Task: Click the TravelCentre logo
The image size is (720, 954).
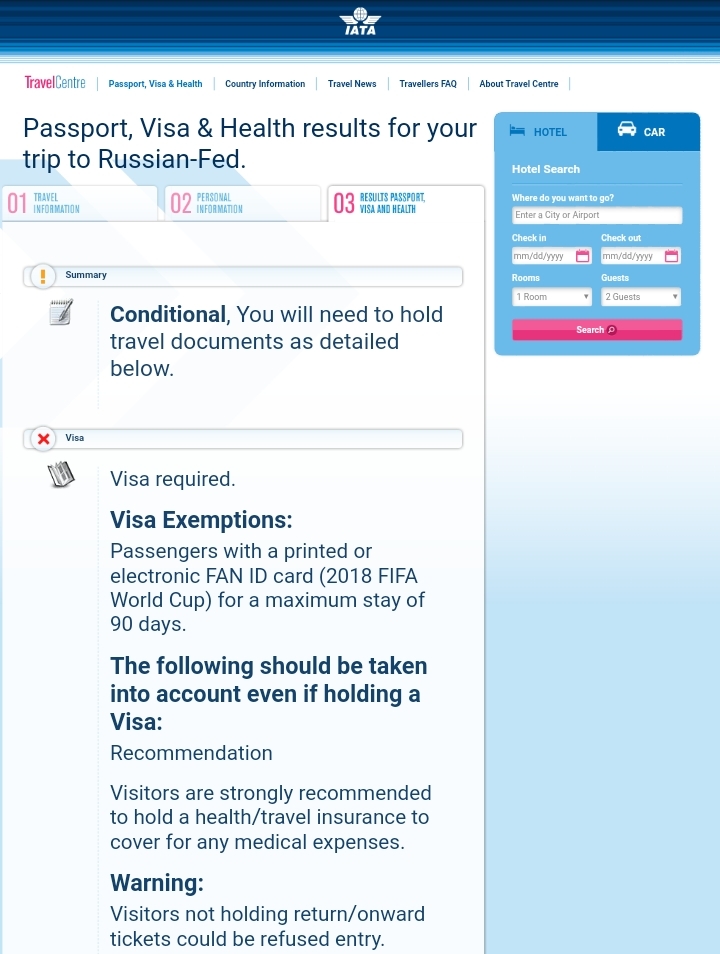Action: click(55, 83)
